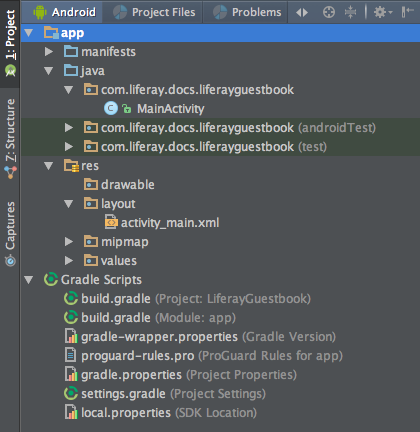Select the MainActivity class
This screenshot has width=420, height=432.
(x=171, y=109)
